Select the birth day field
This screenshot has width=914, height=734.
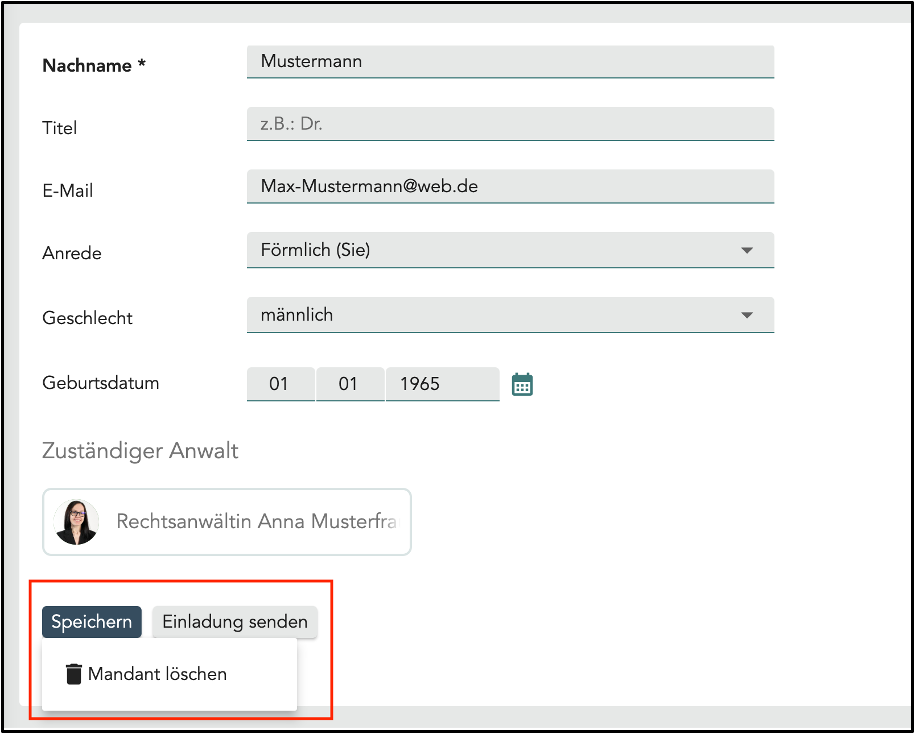pyautogui.click(x=279, y=384)
